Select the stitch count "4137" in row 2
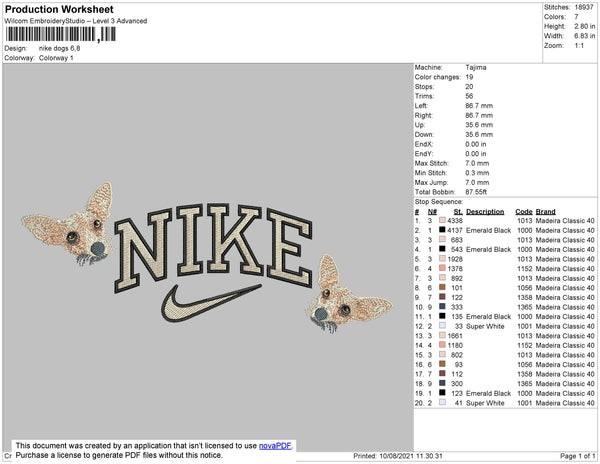This screenshot has height=464, width=600. (455, 230)
